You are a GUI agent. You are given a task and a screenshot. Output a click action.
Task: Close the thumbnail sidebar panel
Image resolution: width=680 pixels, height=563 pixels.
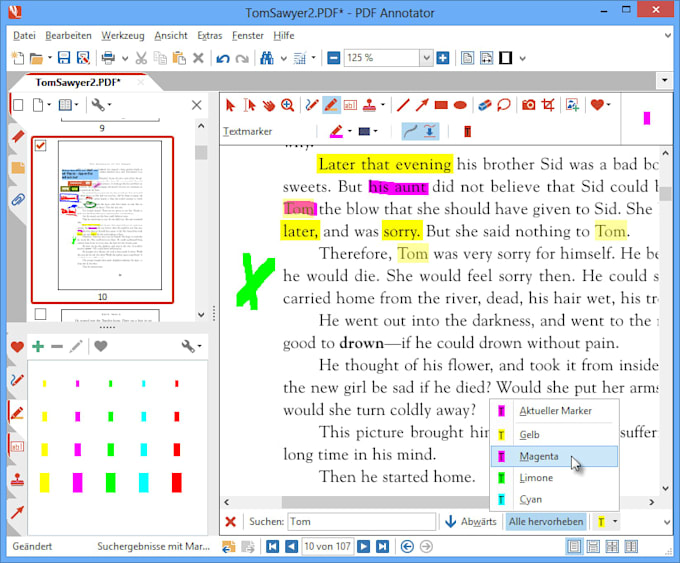[x=196, y=105]
